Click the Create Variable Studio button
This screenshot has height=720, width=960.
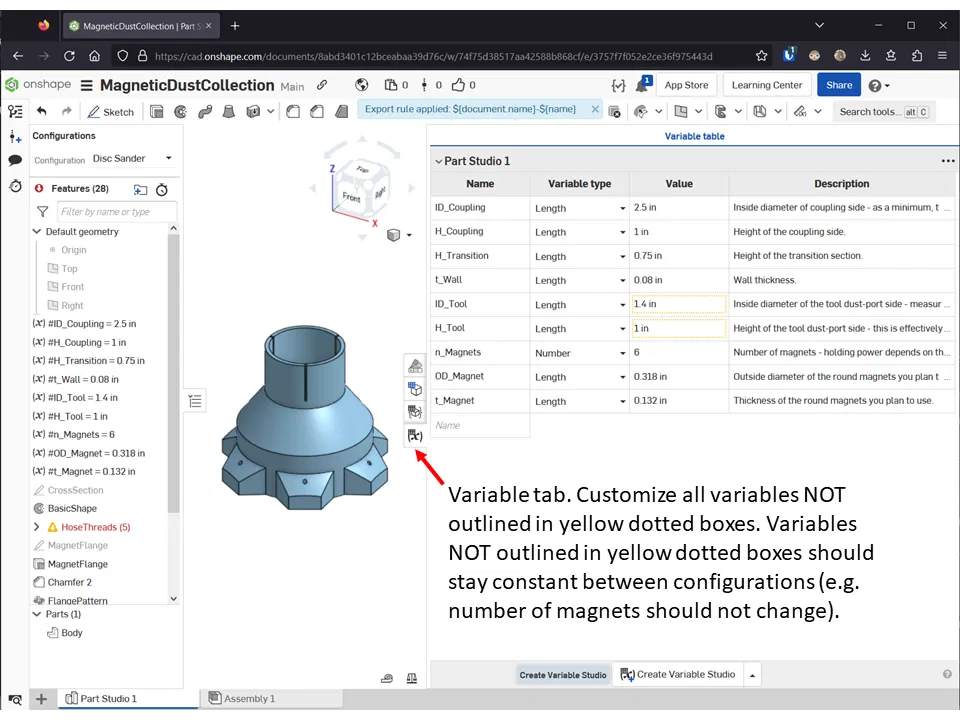point(677,675)
